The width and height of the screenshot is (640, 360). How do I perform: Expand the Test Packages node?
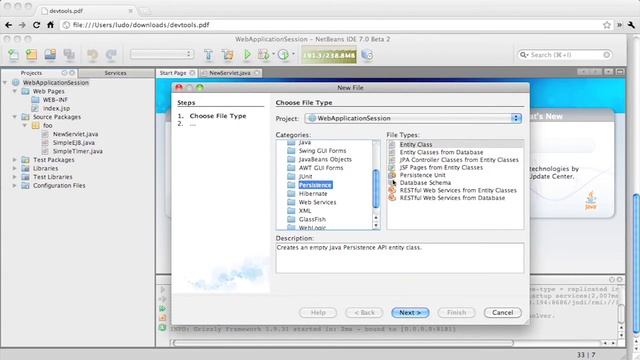coord(15,160)
